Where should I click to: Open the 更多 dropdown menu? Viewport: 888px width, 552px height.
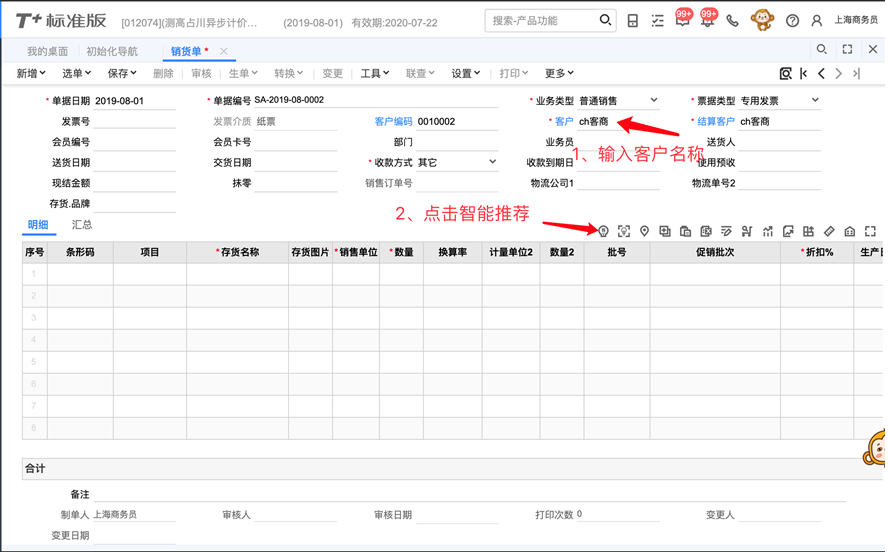coord(559,74)
